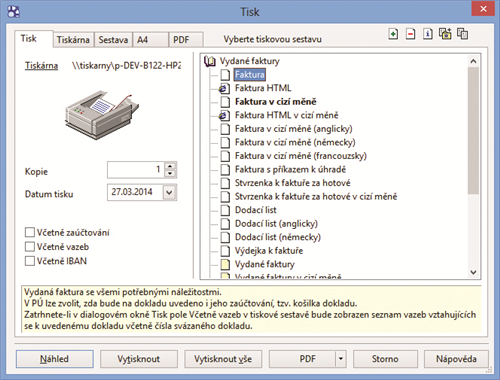Cancel with the Storno button
The width and height of the screenshot is (500, 380).
pyautogui.click(x=385, y=359)
